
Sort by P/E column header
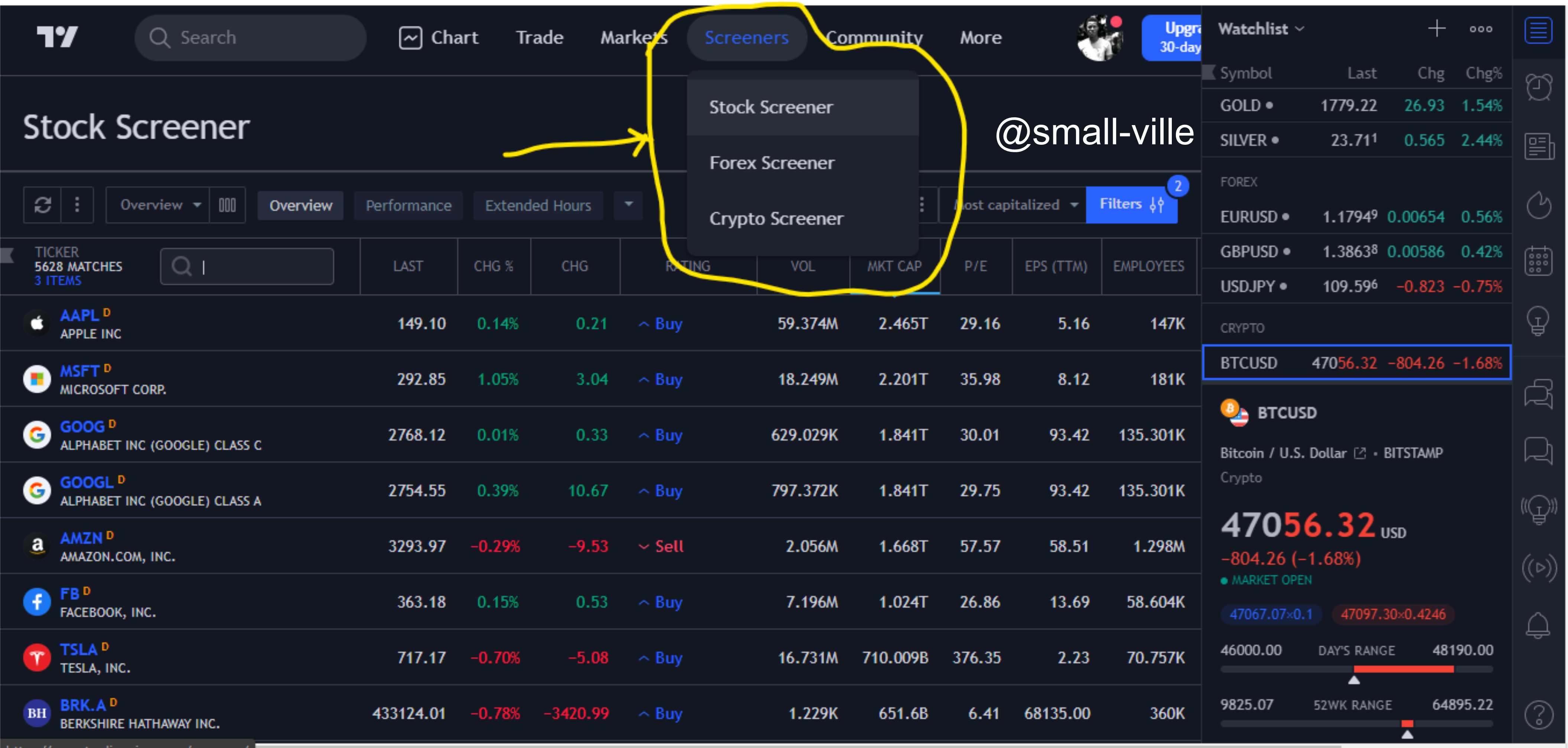[x=975, y=267]
